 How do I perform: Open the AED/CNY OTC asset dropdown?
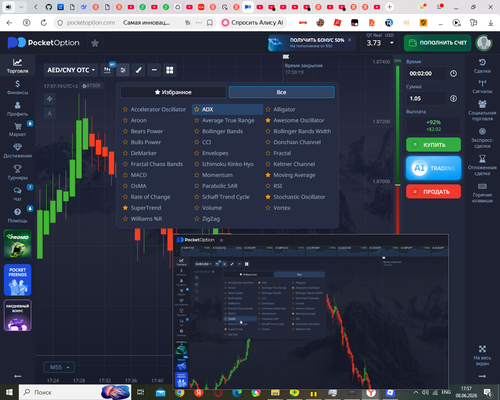(71, 70)
